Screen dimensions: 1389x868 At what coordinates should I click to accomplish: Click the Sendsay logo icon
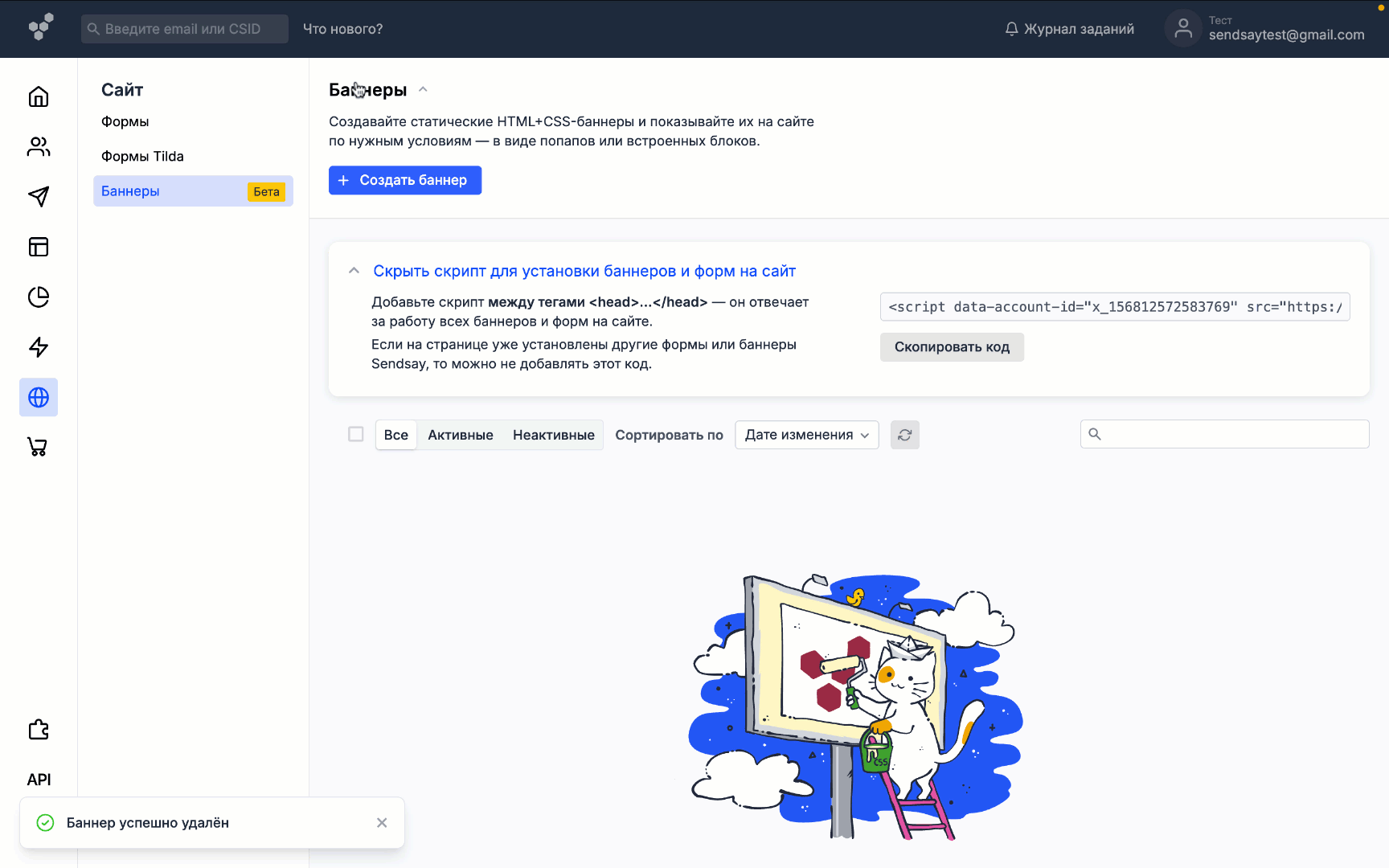click(x=40, y=27)
